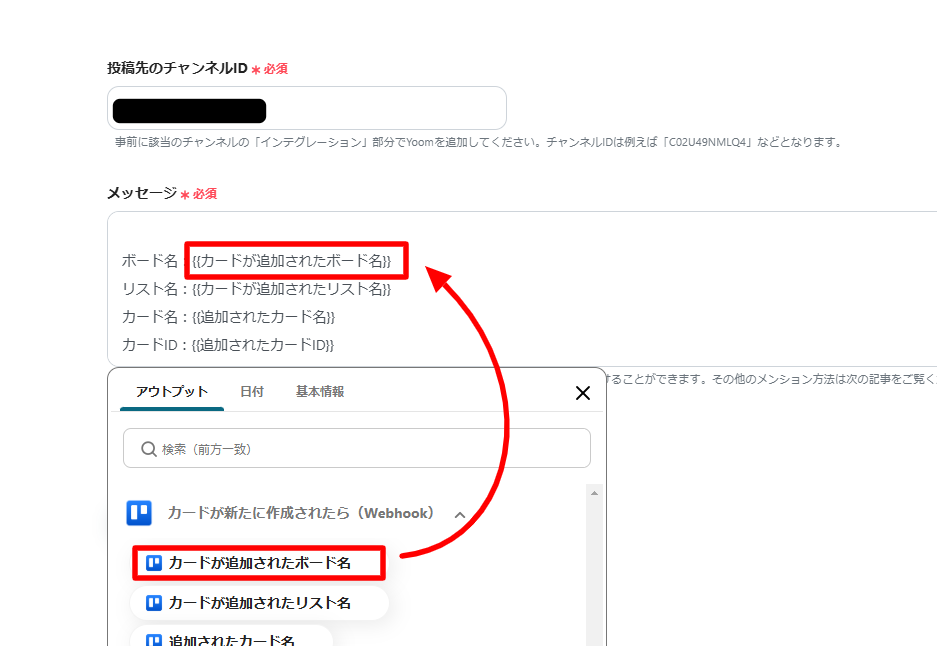Click the {{カードが追加されたリスト名}} placeholder in the message

click(x=292, y=289)
